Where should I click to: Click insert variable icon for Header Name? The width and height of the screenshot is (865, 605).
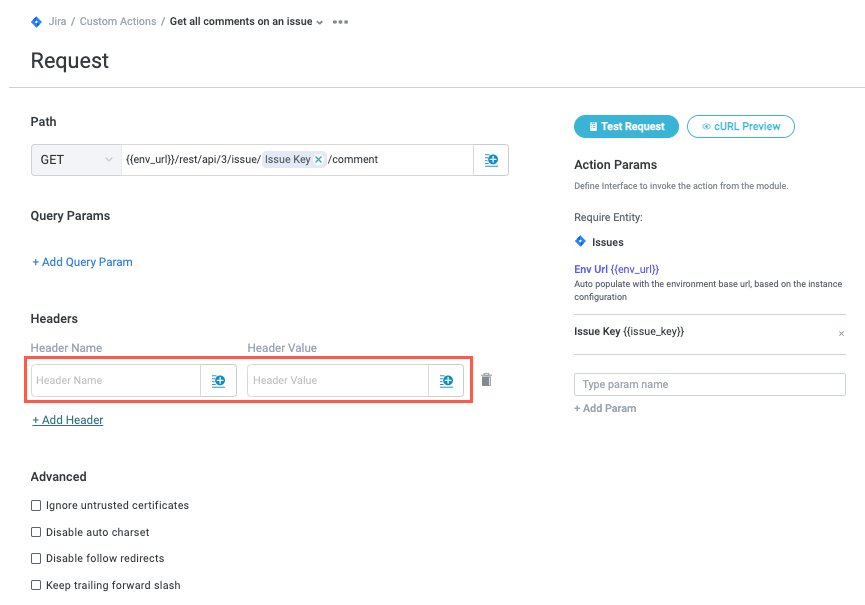click(218, 381)
